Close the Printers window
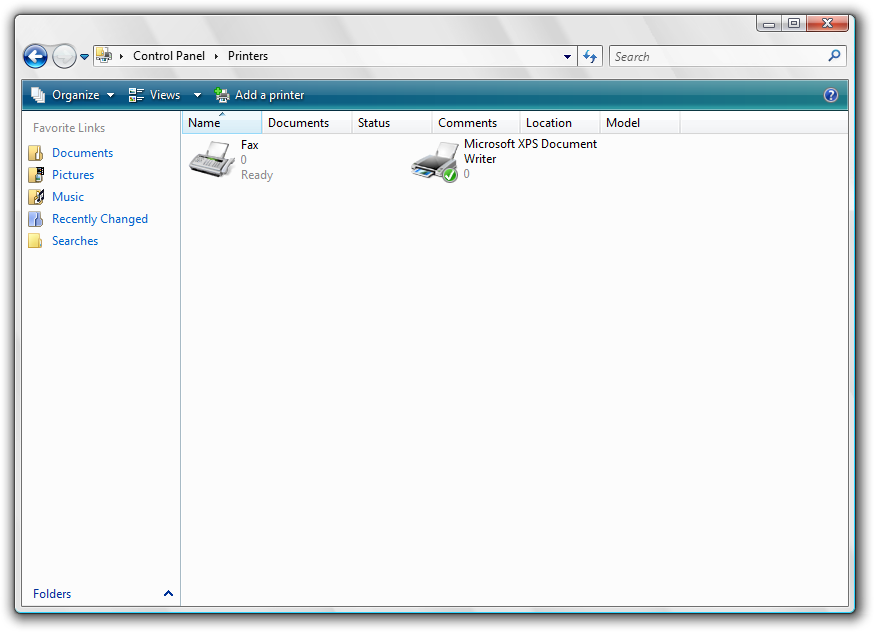The image size is (874, 632). [x=828, y=23]
